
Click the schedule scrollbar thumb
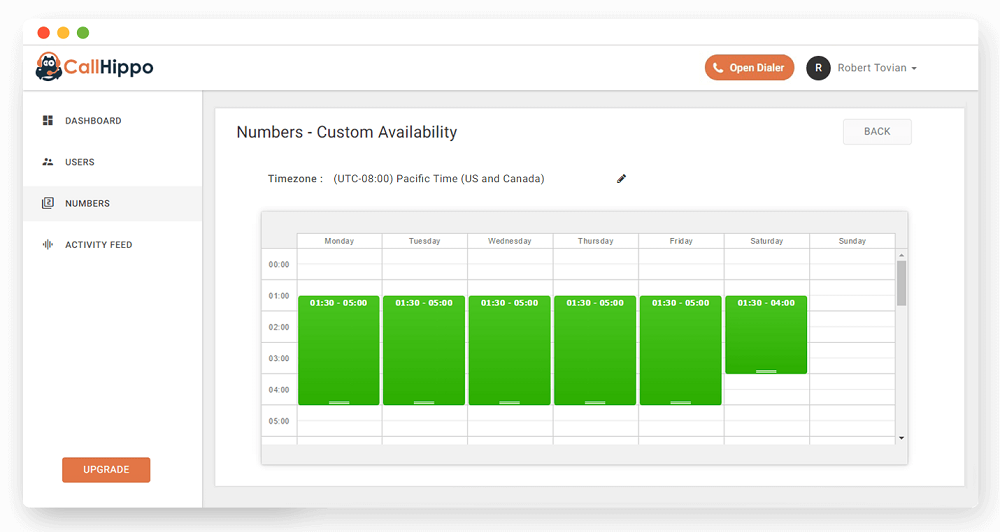click(901, 283)
